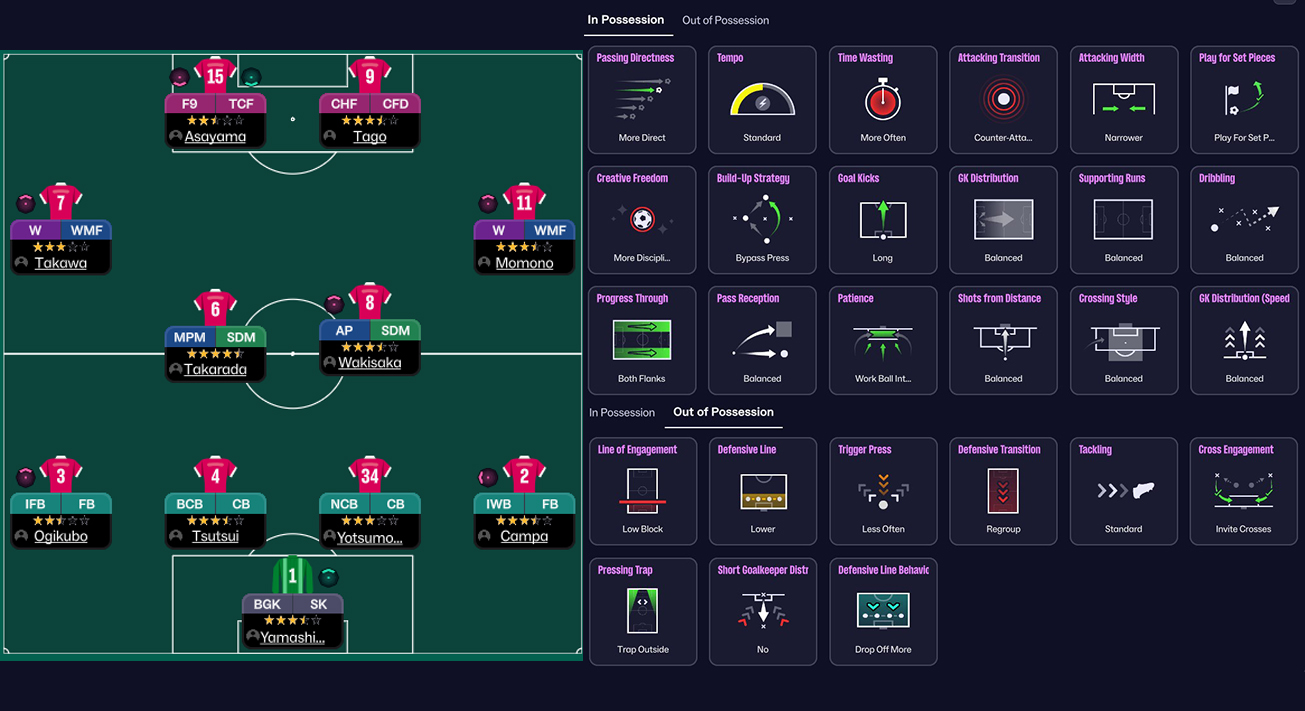
Task: Toggle Short Goalkeeper Distribution off setting
Action: point(762,611)
